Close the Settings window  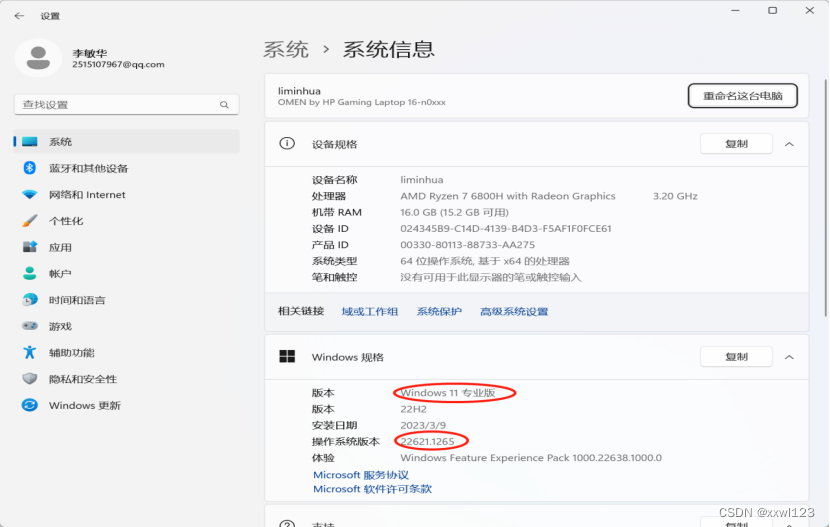[810, 10]
